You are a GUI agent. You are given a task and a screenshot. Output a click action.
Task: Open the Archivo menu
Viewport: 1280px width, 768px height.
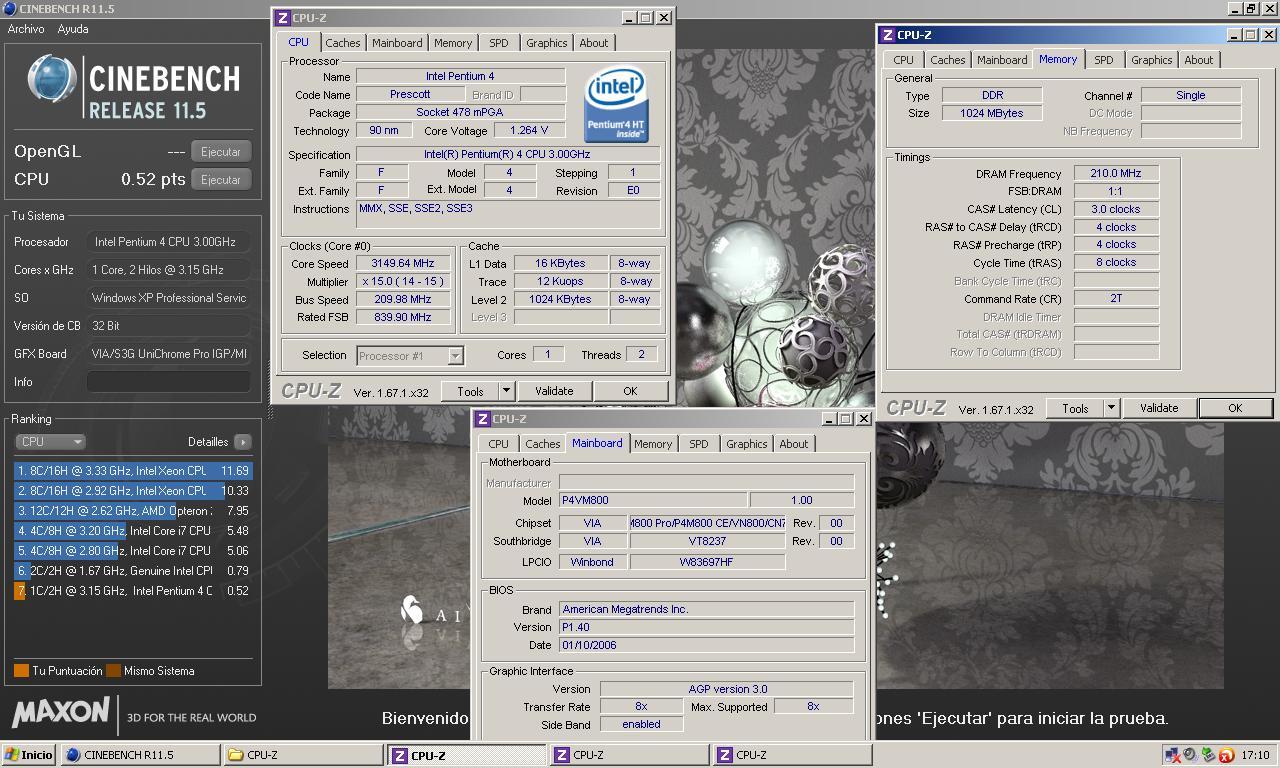pyautogui.click(x=26, y=29)
